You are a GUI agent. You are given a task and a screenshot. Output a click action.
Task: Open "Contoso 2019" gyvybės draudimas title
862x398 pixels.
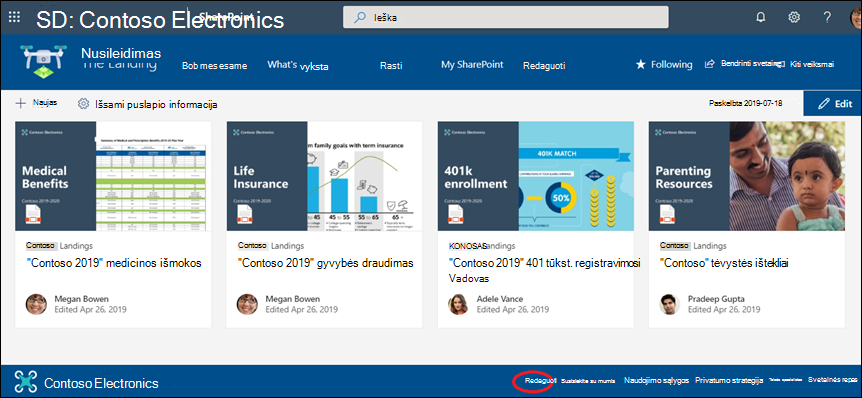325,263
